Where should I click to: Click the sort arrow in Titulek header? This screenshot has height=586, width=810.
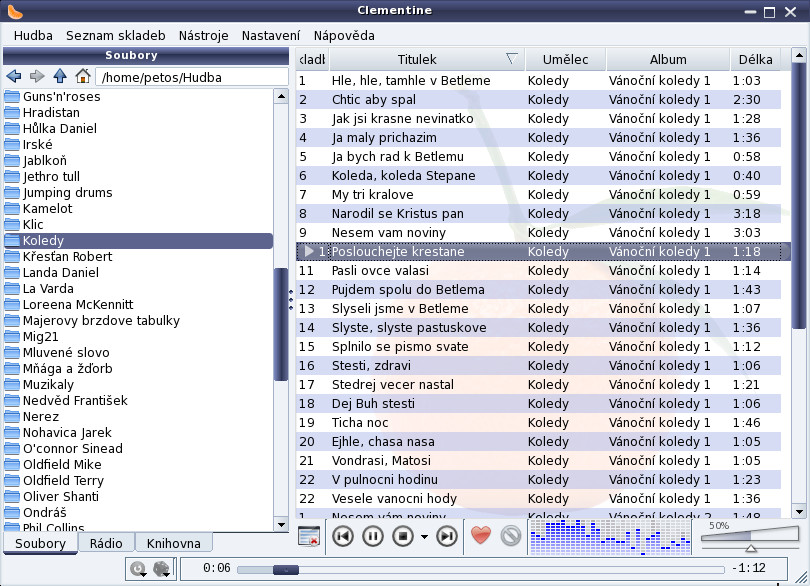(511, 58)
